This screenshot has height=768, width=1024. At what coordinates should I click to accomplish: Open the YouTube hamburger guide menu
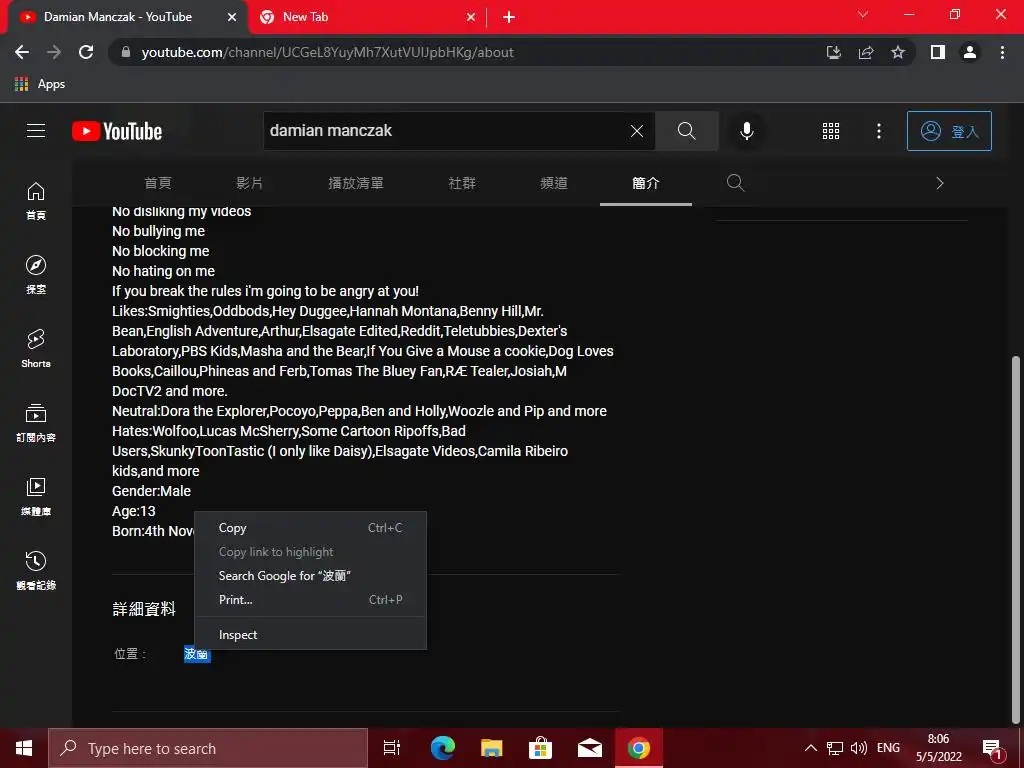pos(36,131)
